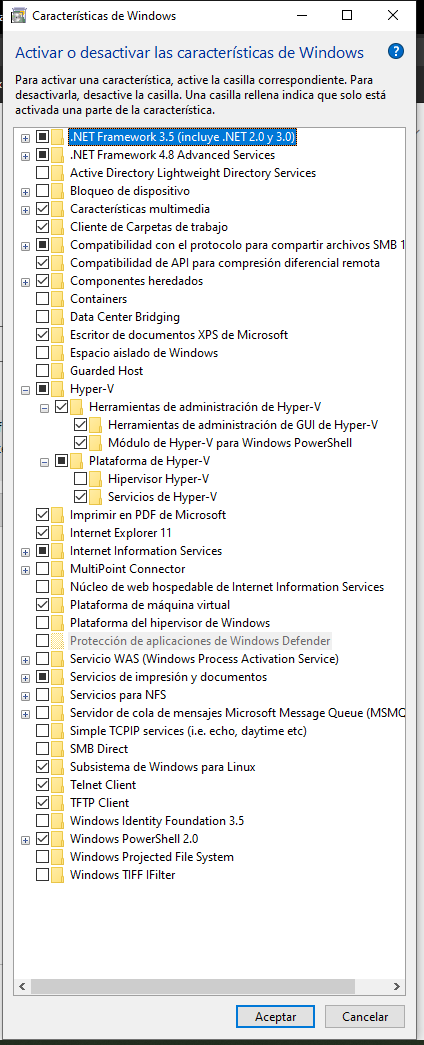The height and width of the screenshot is (1045, 424).
Task: Click the folder icon next to Hyper-V
Action: coord(59,389)
